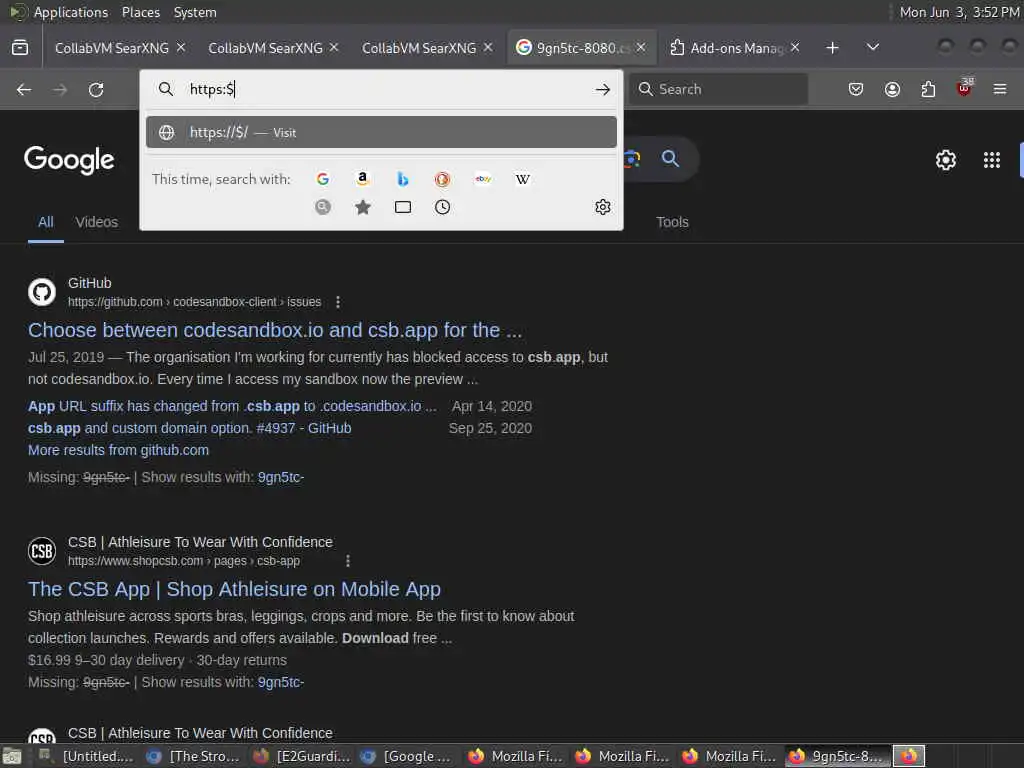
Task: Search in History clock icon
Action: coord(442,207)
